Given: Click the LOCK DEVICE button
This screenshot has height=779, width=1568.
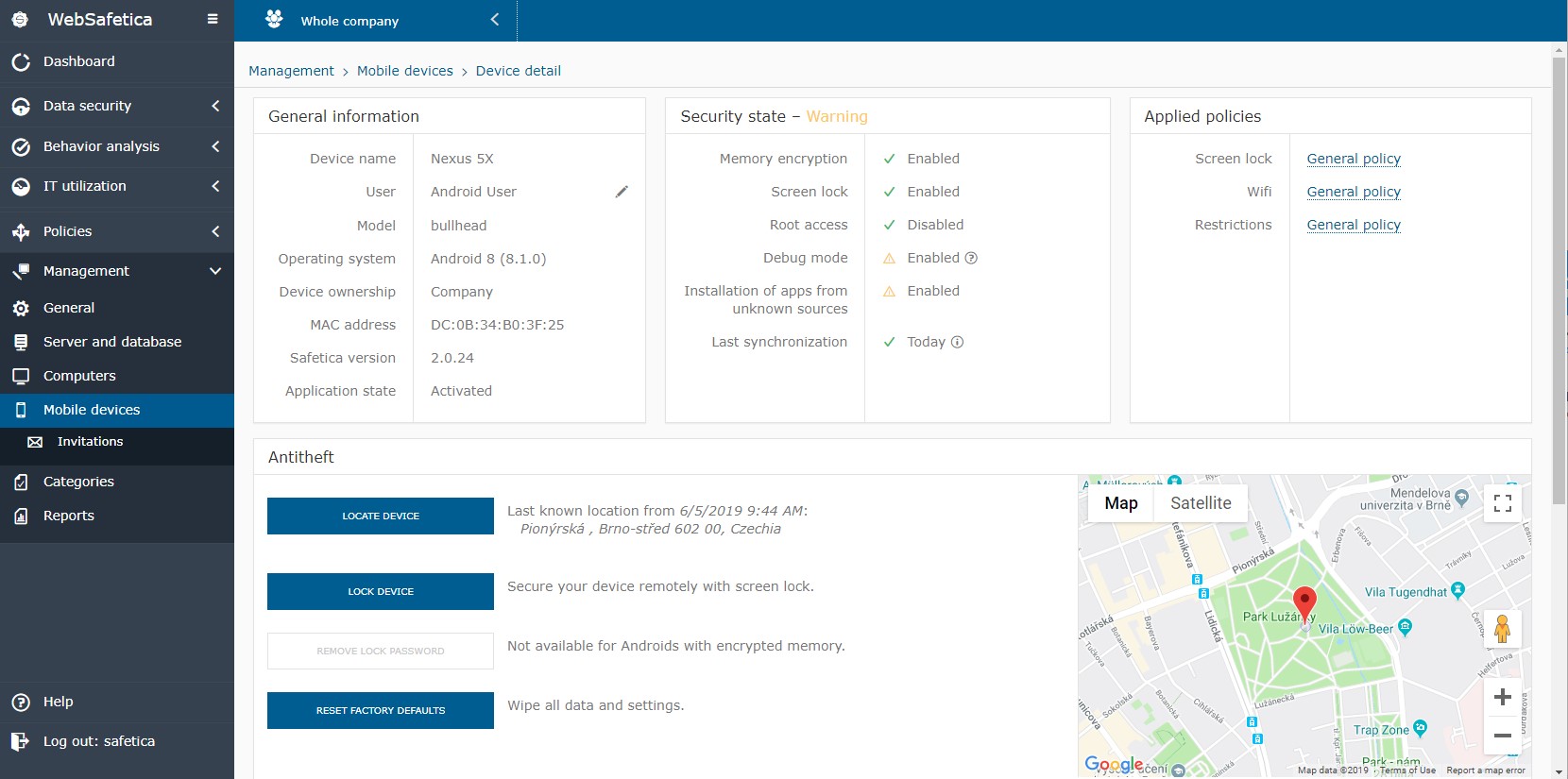Looking at the screenshot, I should tap(381, 591).
